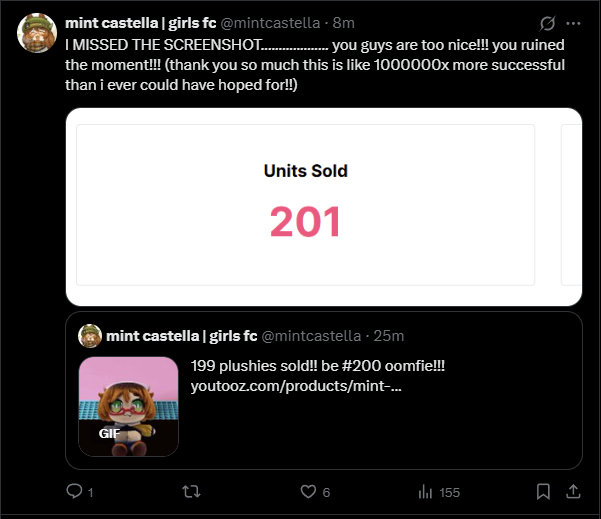This screenshot has height=519, width=601.
Task: Open the three-dot more options menu
Action: (573, 22)
